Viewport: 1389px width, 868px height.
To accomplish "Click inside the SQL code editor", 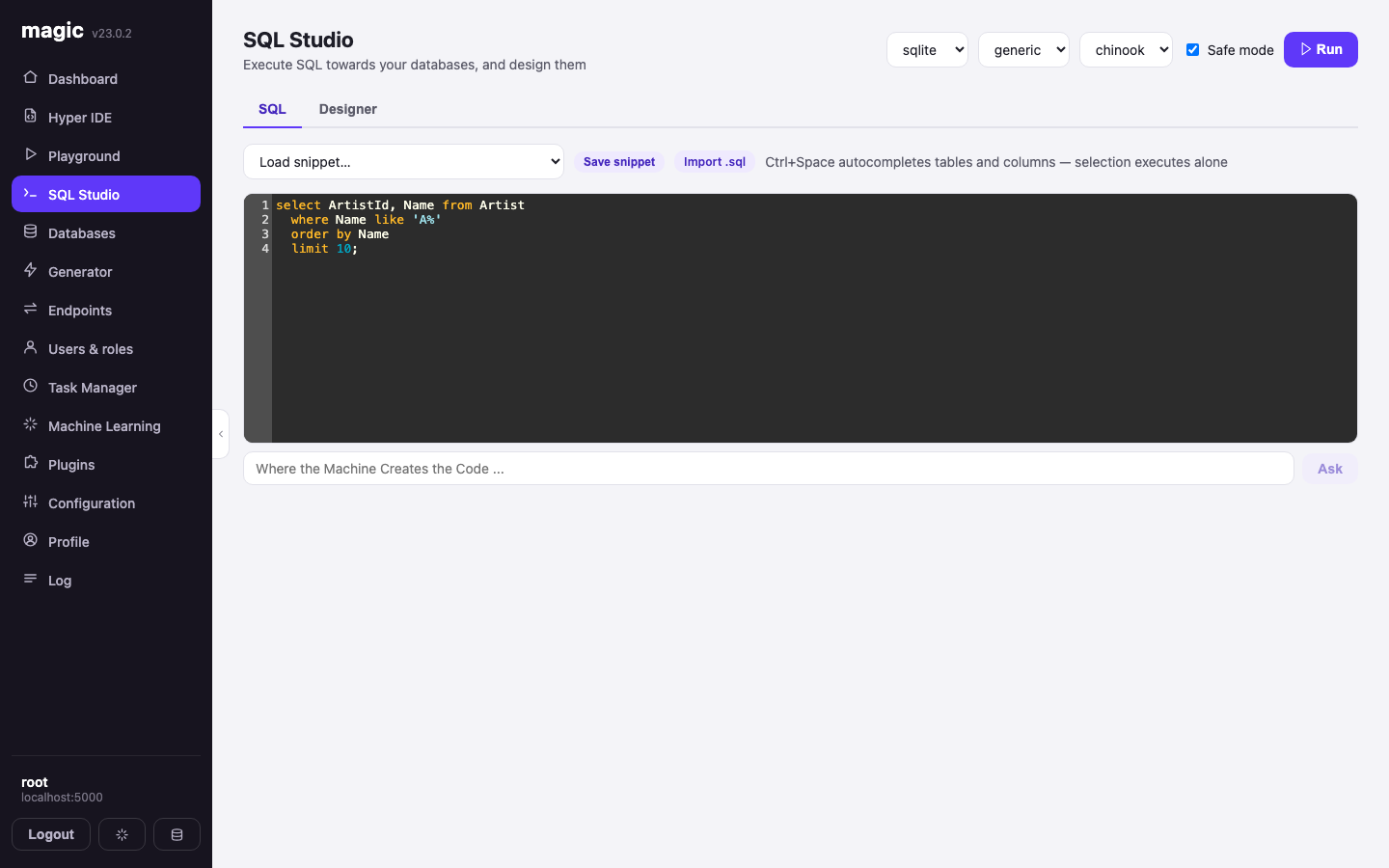I will [x=814, y=318].
